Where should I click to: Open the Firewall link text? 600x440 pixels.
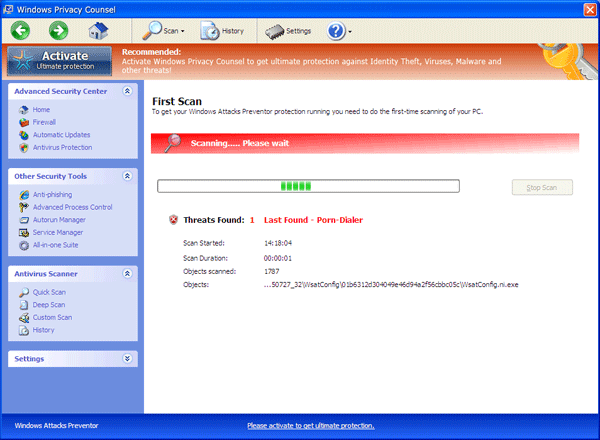point(44,122)
